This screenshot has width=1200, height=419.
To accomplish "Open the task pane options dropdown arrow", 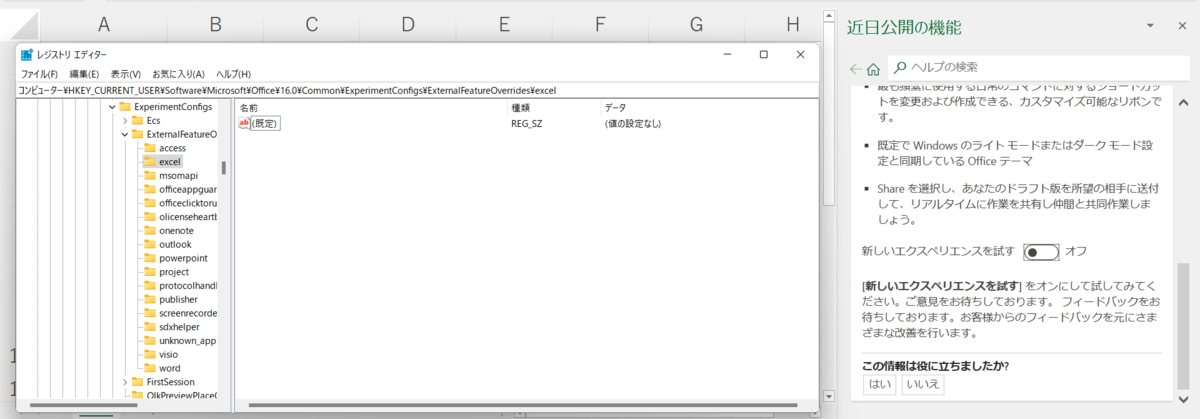I will click(x=1150, y=25).
